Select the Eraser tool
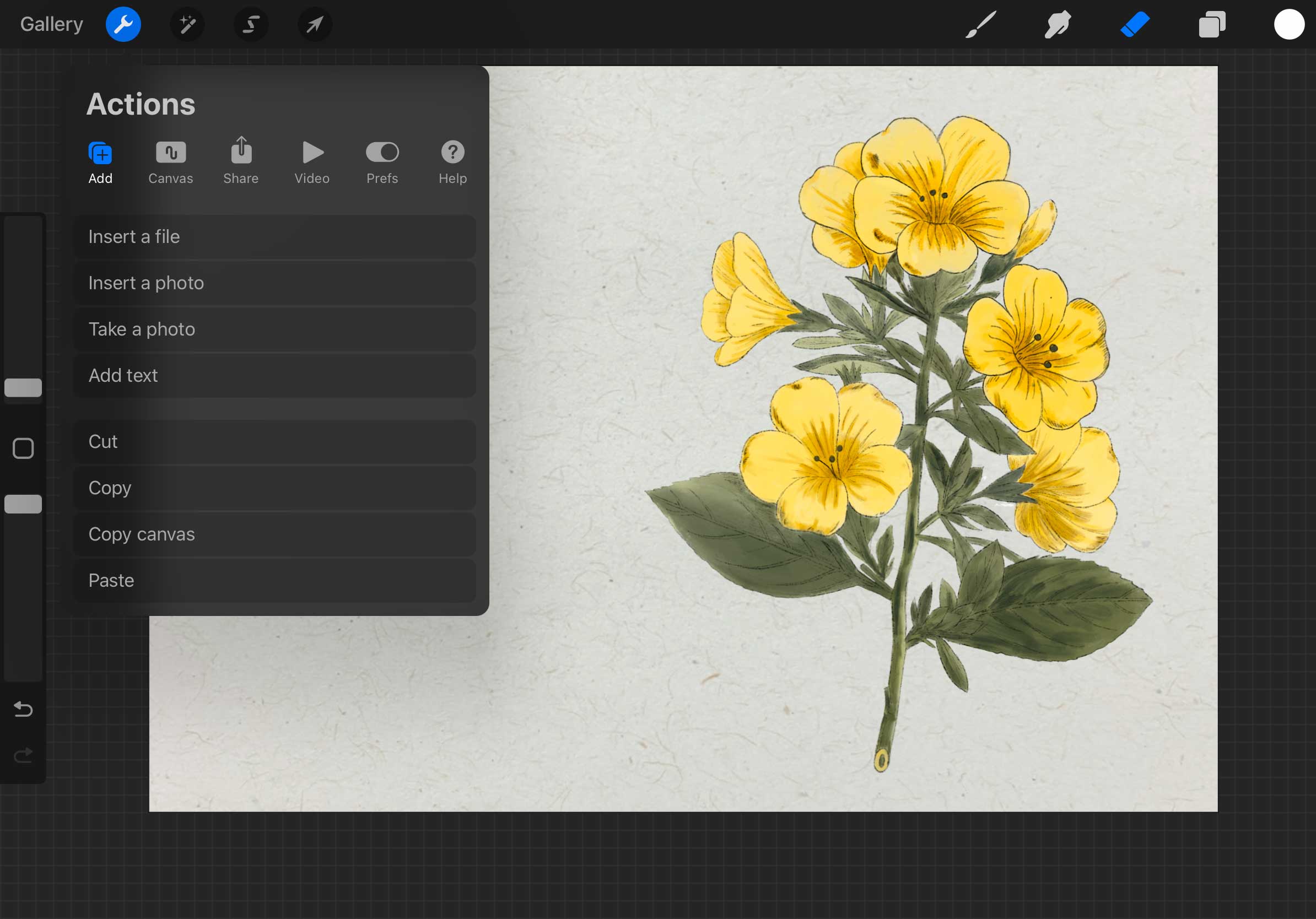Screen dimensions: 1316x919 1135,25
